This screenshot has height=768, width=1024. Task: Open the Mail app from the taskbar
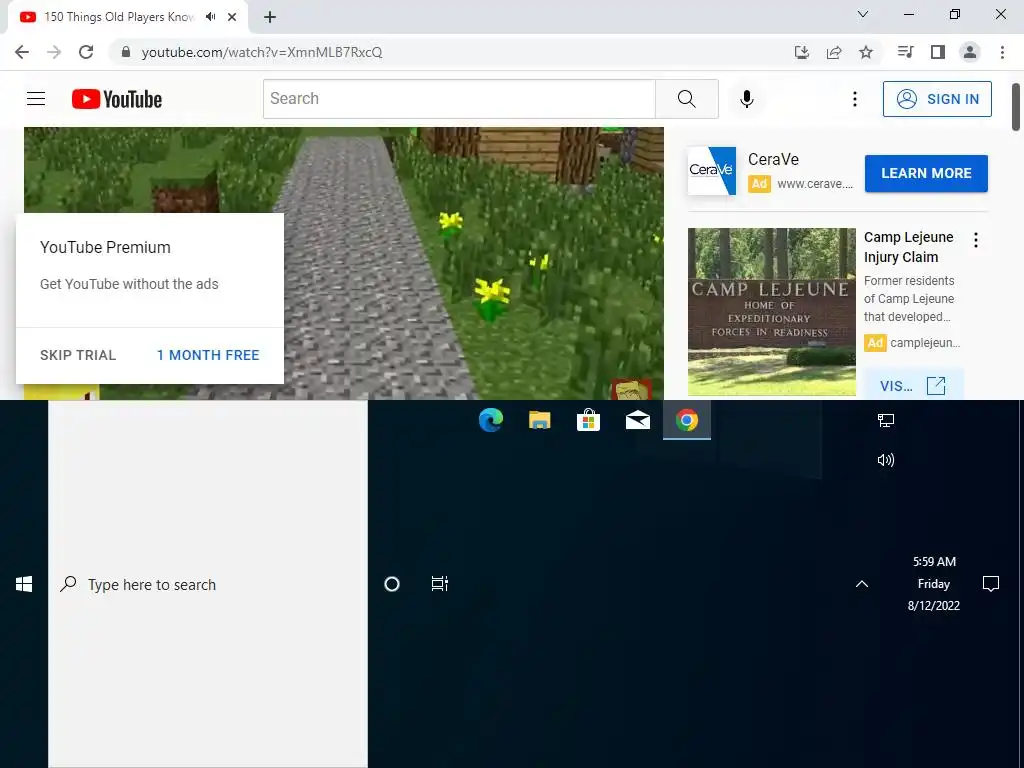click(637, 420)
